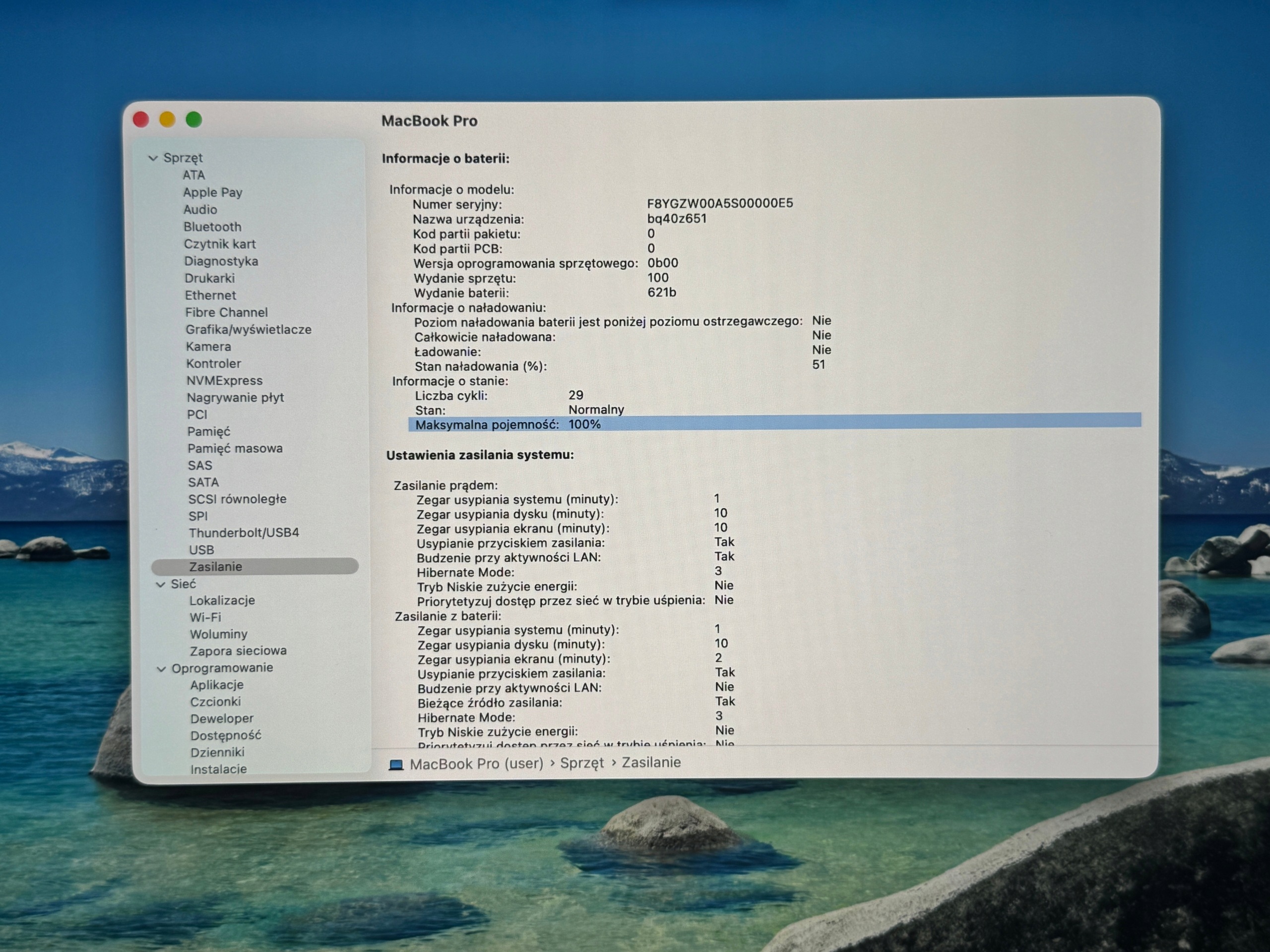Open Pamięć masowa in the sidebar
The image size is (1270, 952).
coord(235,448)
